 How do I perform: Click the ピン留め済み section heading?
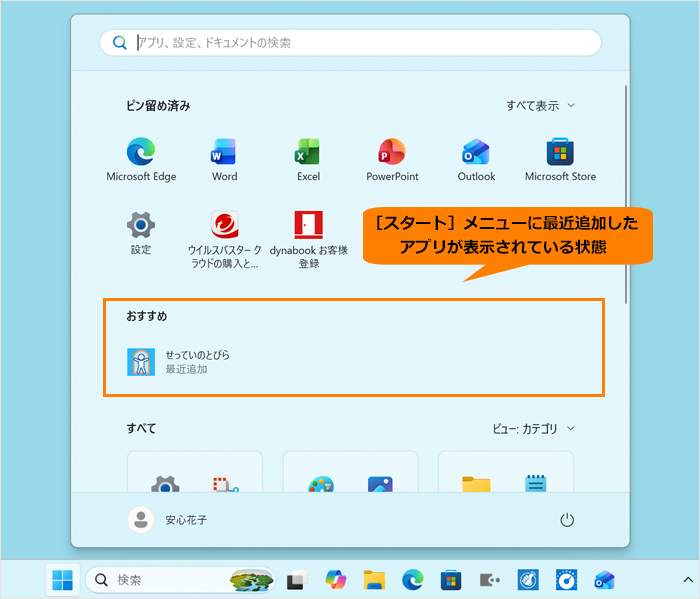point(158,106)
